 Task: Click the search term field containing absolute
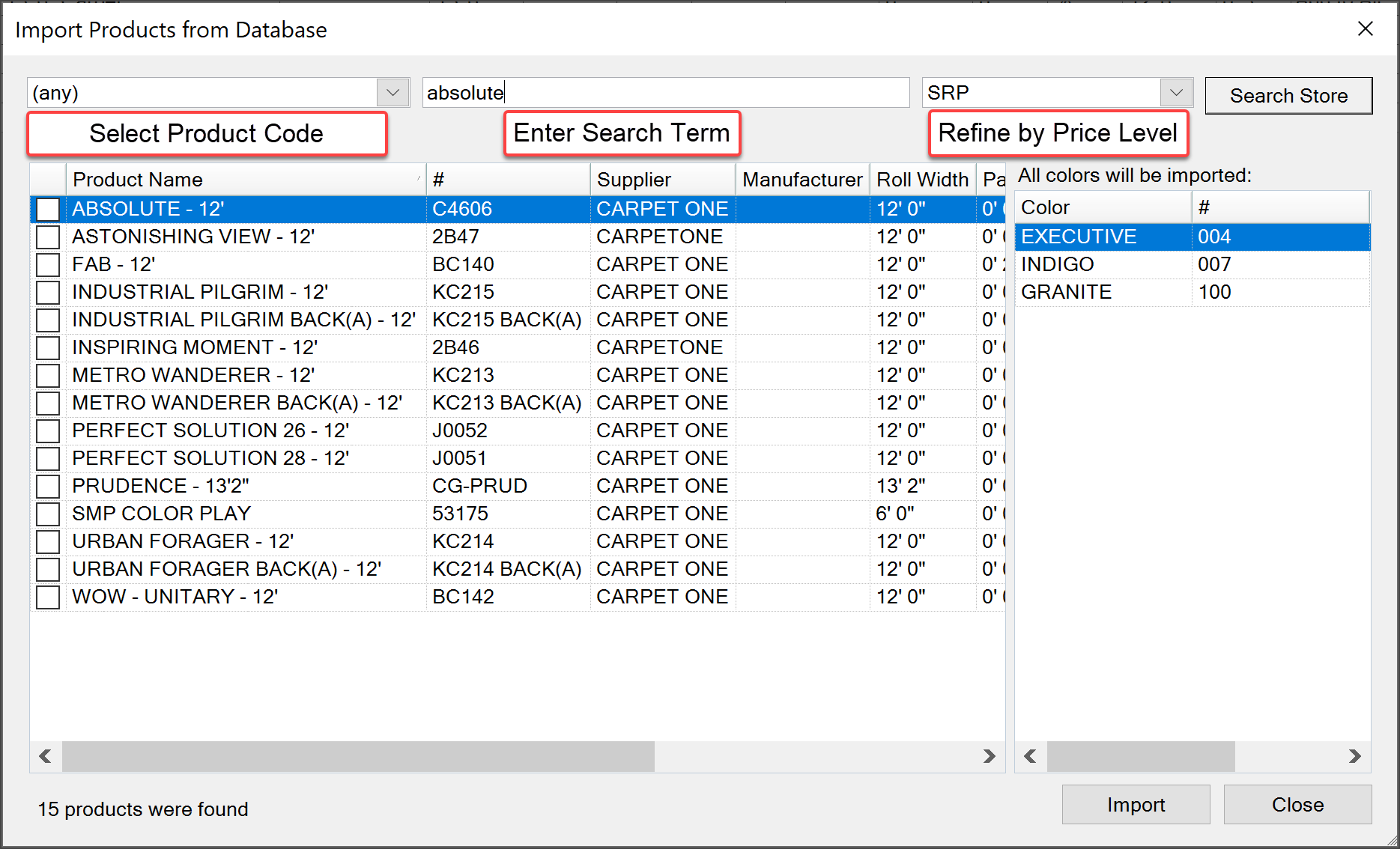point(666,93)
